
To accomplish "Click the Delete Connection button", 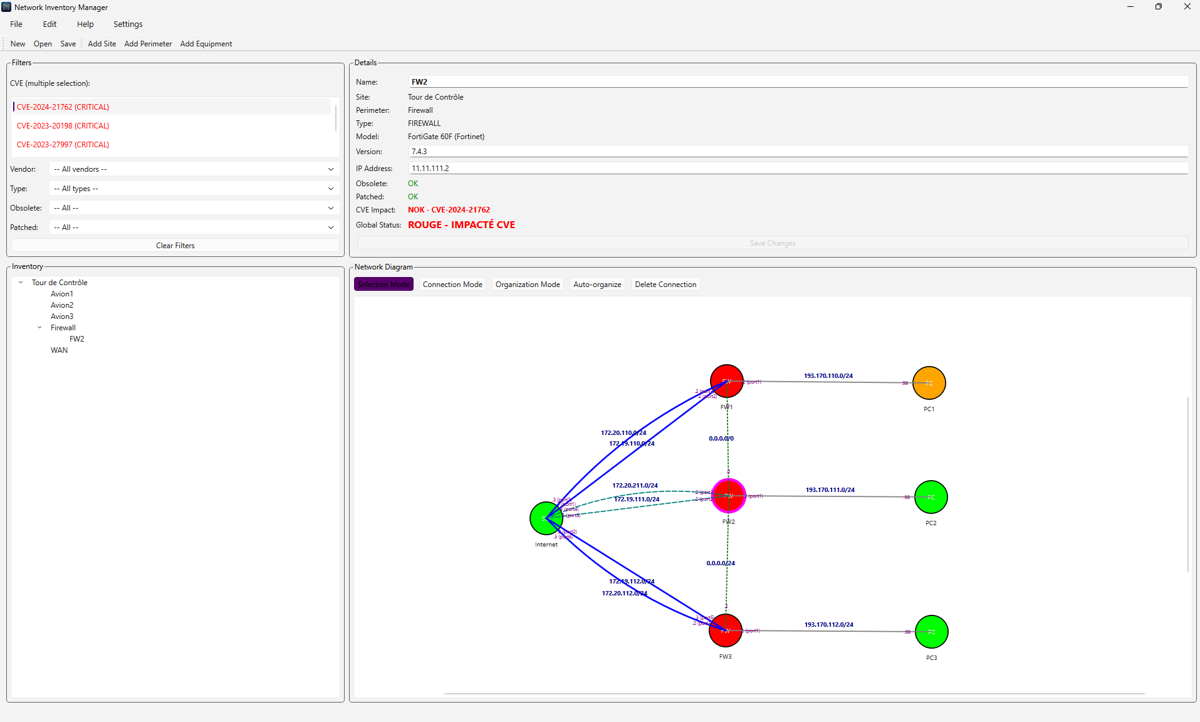I will click(666, 284).
